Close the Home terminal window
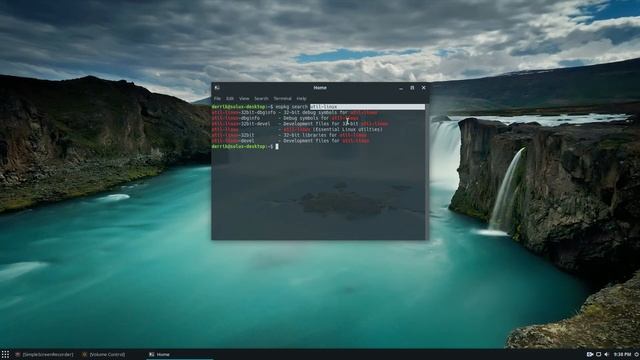The width and height of the screenshot is (640, 360). pyautogui.click(x=424, y=88)
